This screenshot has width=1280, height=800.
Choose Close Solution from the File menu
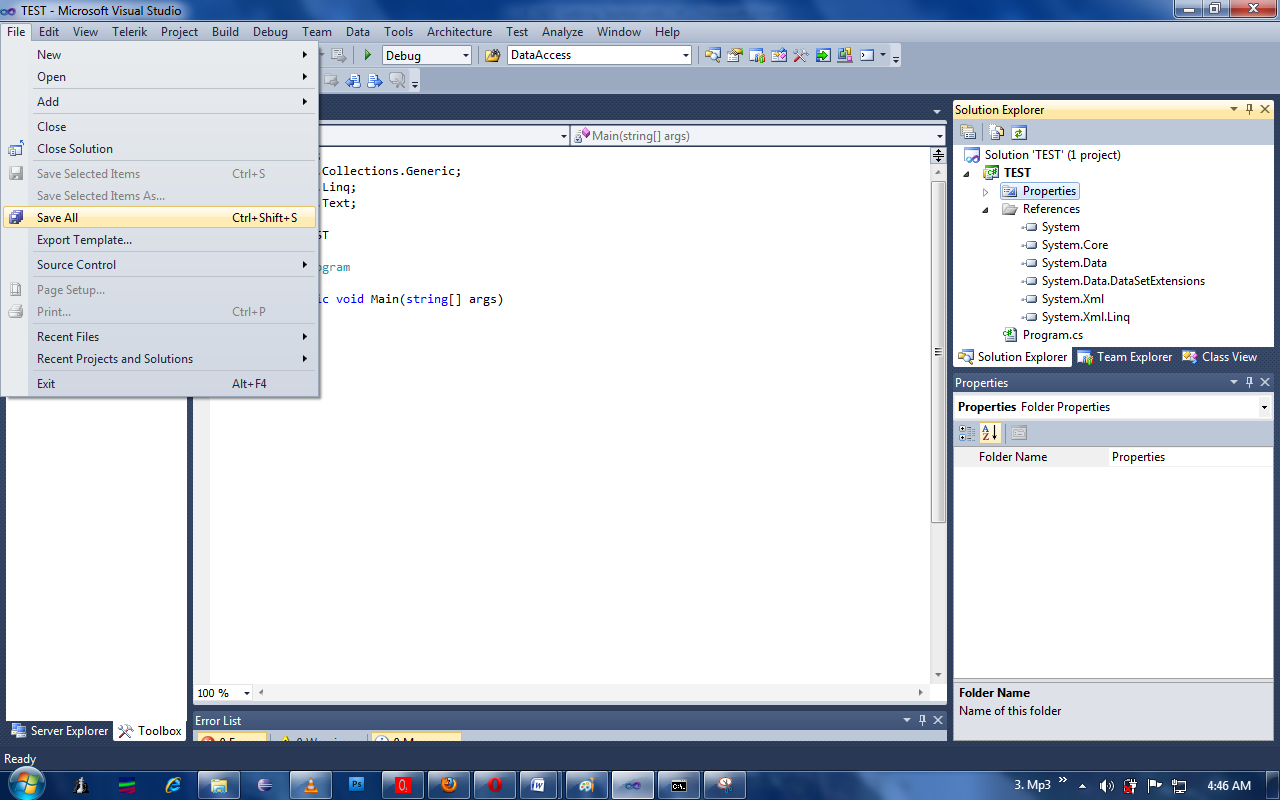pos(160,149)
